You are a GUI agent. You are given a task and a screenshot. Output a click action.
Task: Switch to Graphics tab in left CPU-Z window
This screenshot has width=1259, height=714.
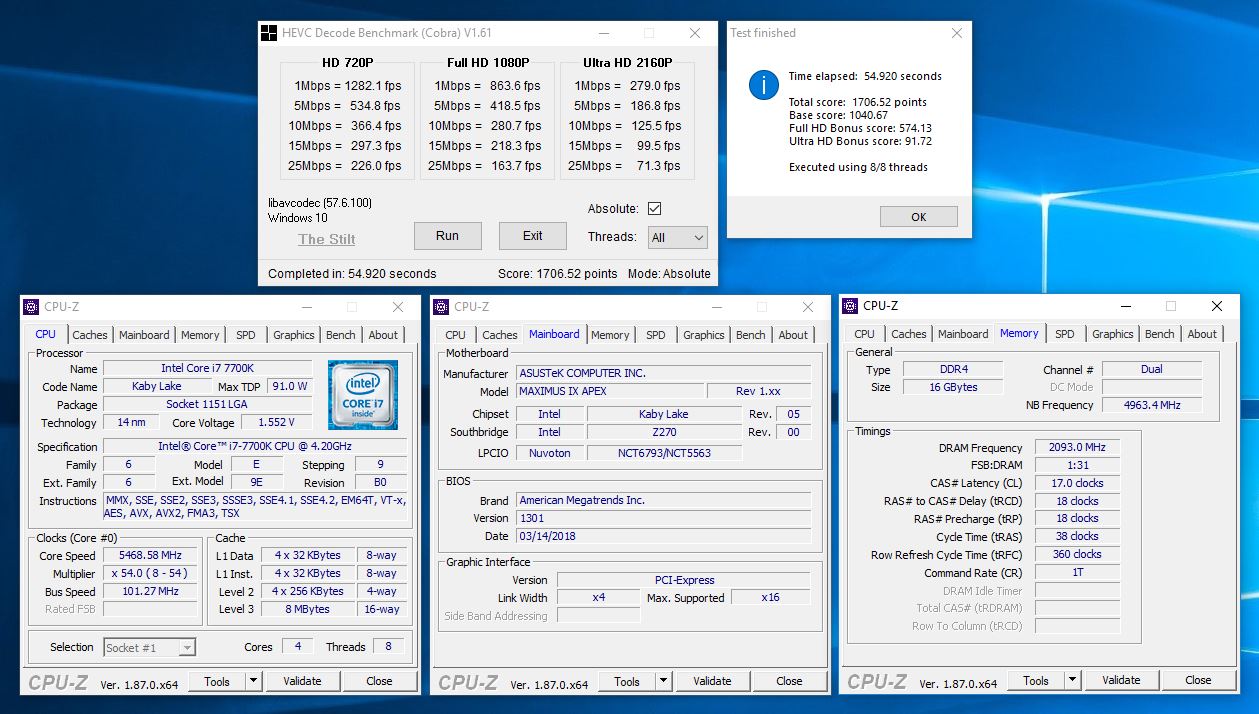coord(294,335)
